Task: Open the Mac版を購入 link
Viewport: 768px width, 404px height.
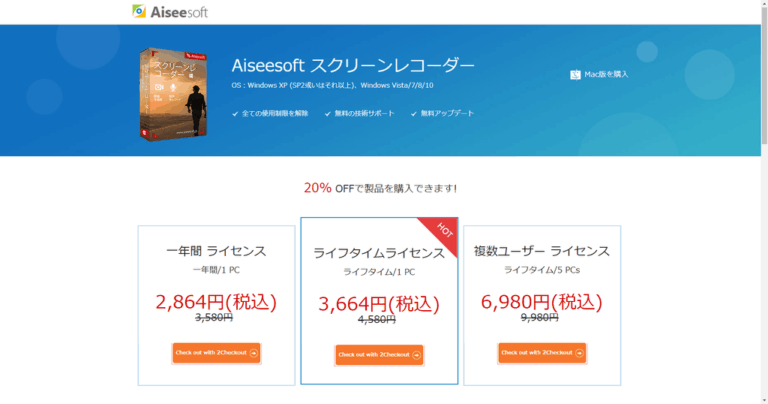Action: pyautogui.click(x=605, y=74)
